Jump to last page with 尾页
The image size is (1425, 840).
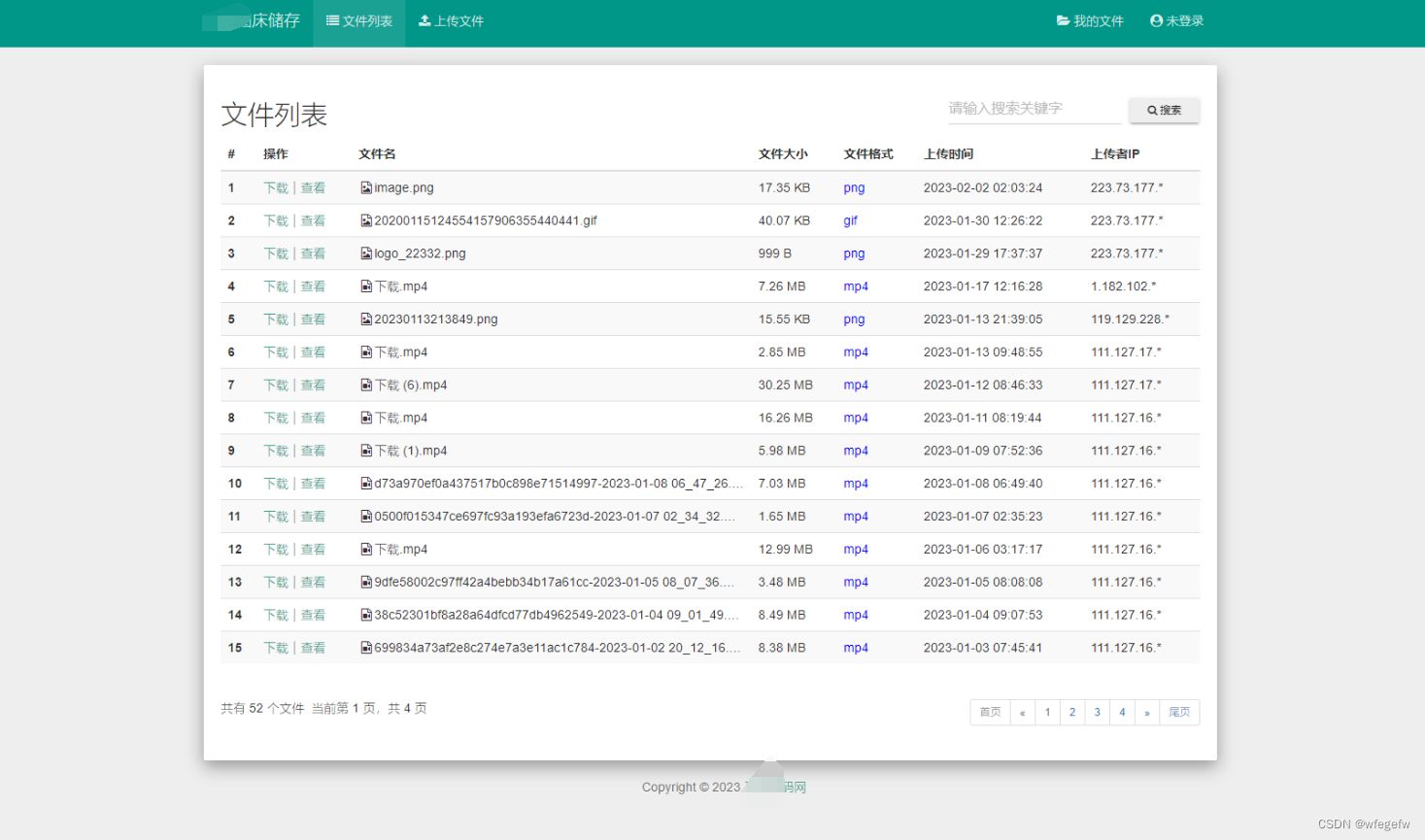[x=1179, y=713]
